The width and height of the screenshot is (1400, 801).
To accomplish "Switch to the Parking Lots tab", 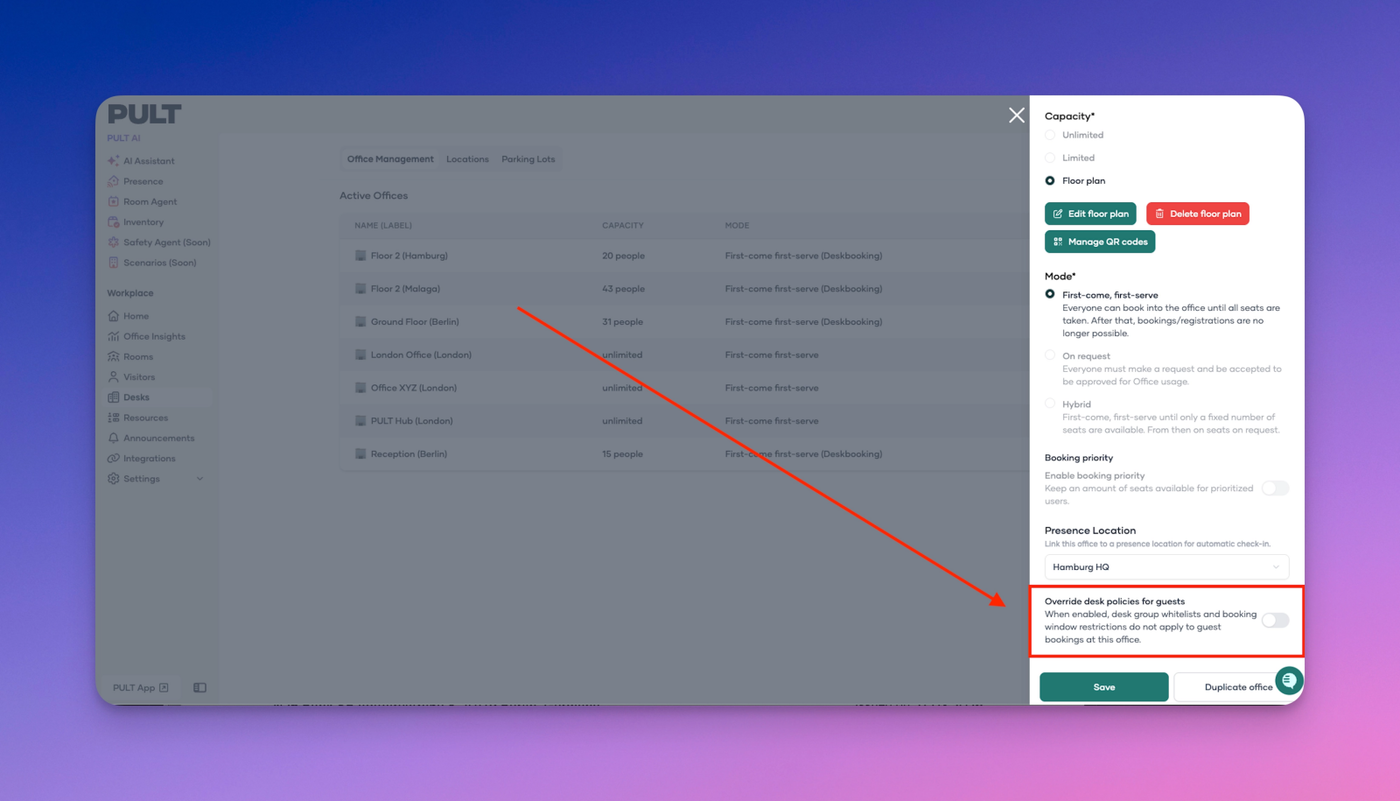I will [x=528, y=160].
